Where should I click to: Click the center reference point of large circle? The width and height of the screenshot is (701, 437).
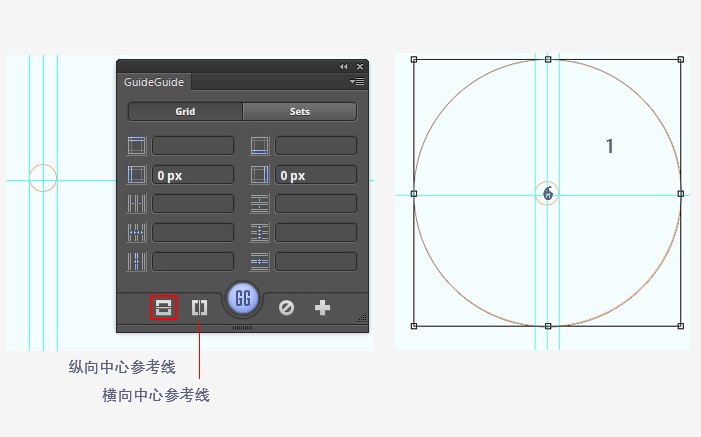pyautogui.click(x=548, y=194)
